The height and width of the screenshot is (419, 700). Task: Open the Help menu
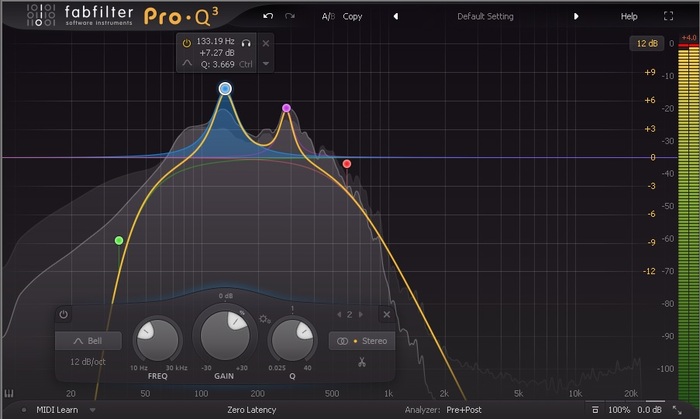click(629, 17)
